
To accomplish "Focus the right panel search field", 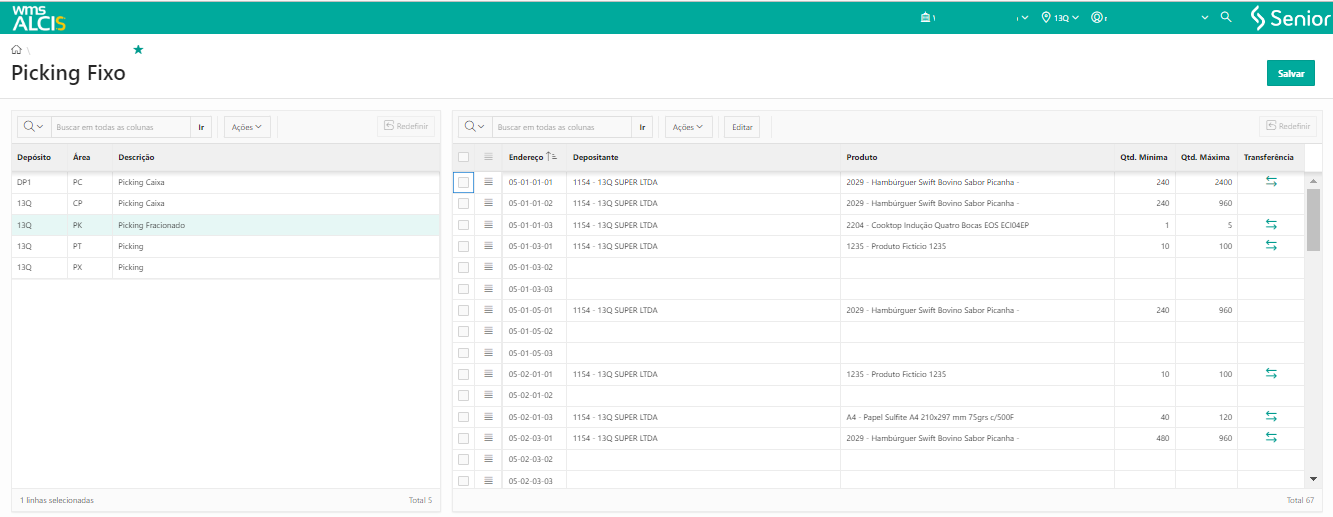I will 562,127.
